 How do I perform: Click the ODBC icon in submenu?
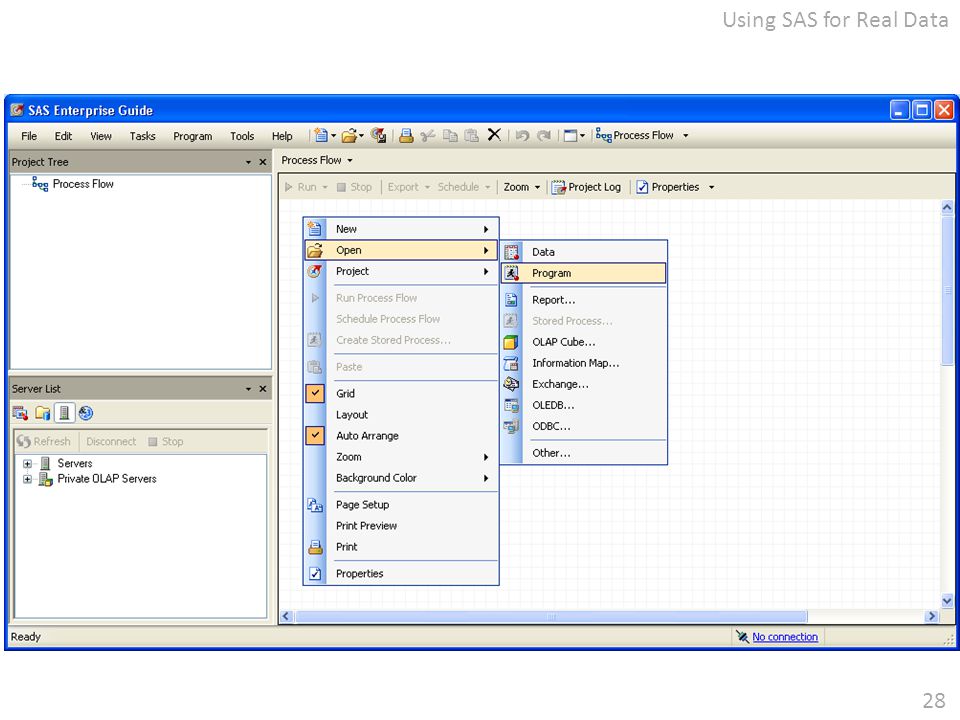(511, 426)
